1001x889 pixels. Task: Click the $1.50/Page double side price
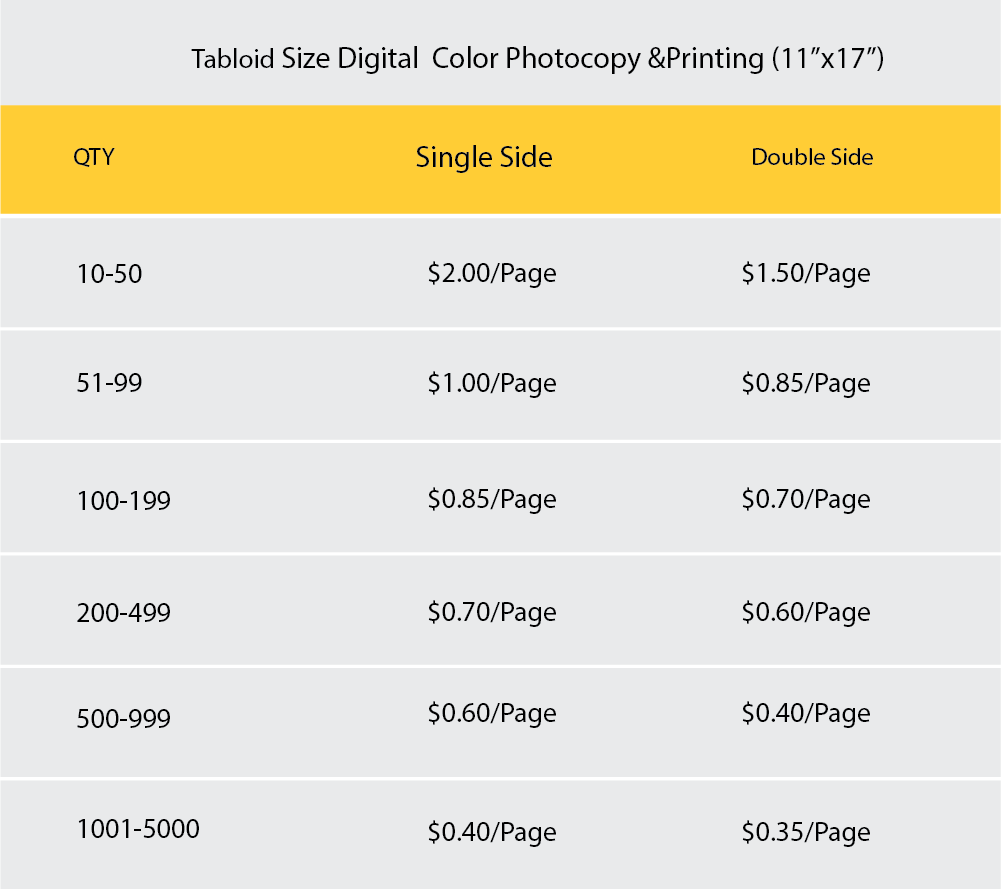click(x=805, y=273)
